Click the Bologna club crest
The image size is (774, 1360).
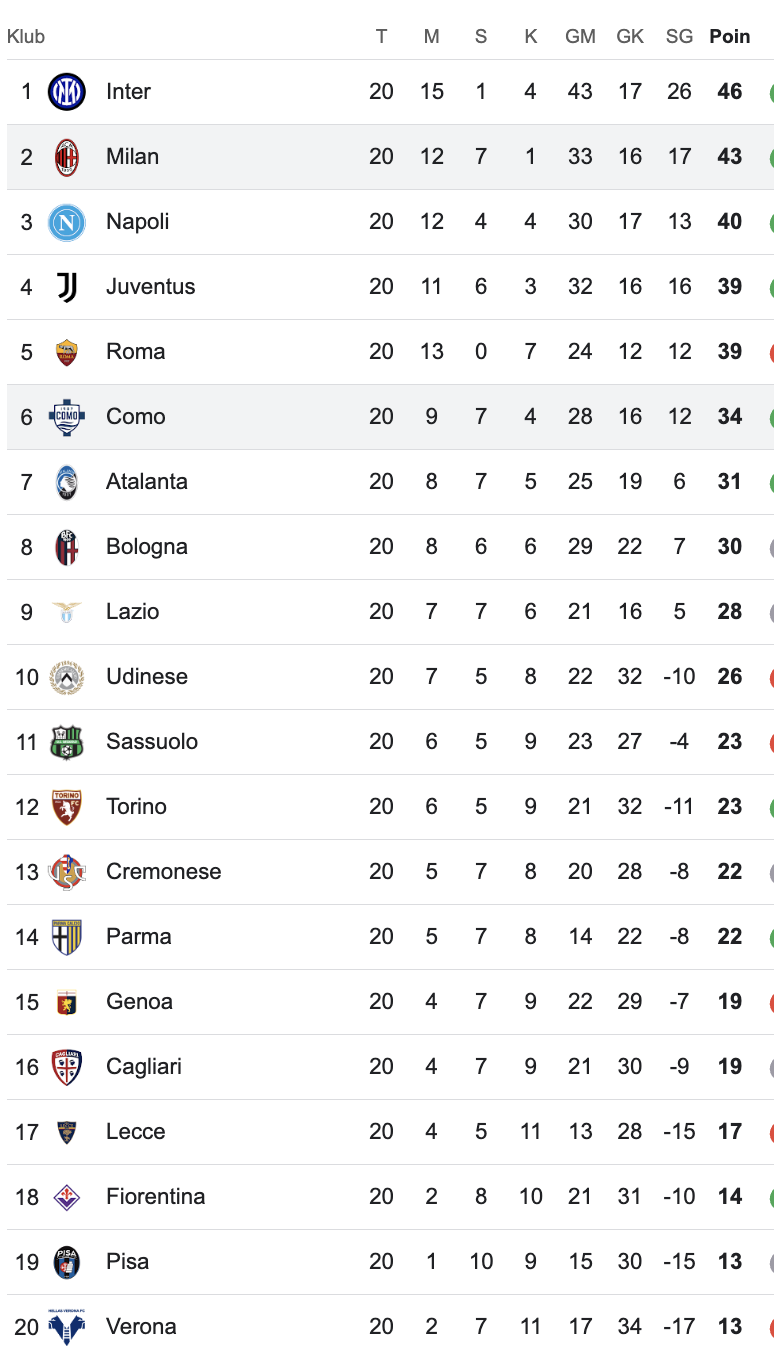pyautogui.click(x=67, y=547)
